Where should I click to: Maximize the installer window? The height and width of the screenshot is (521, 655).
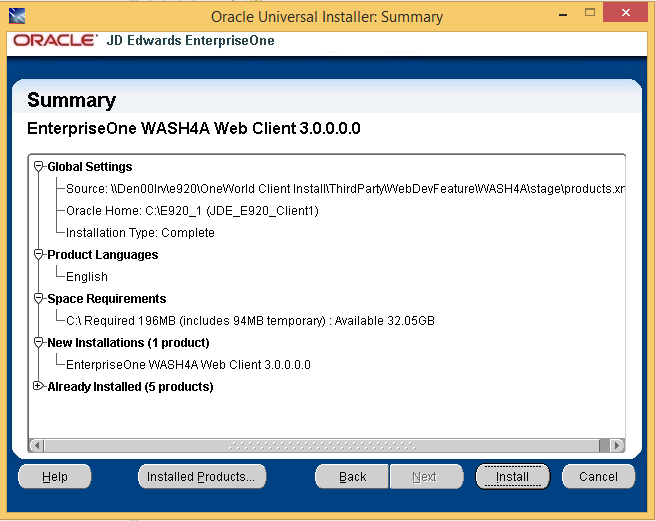tap(590, 13)
